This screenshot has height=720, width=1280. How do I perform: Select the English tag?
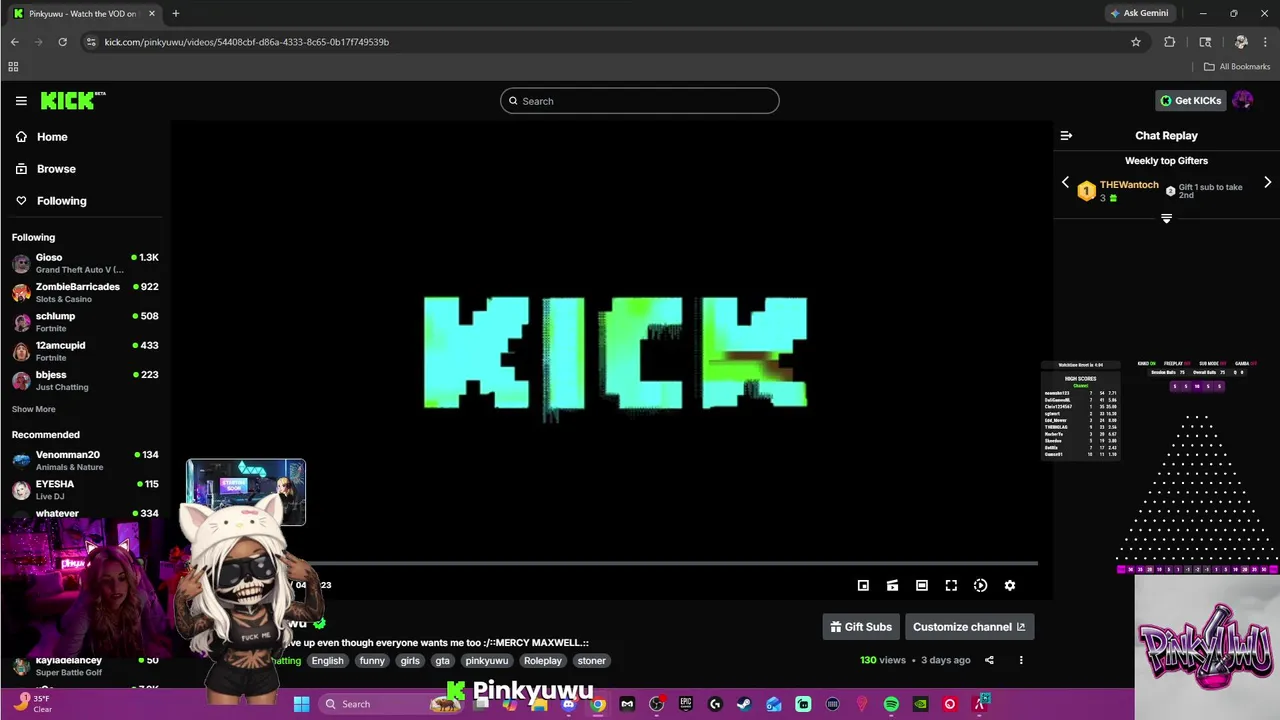point(327,661)
